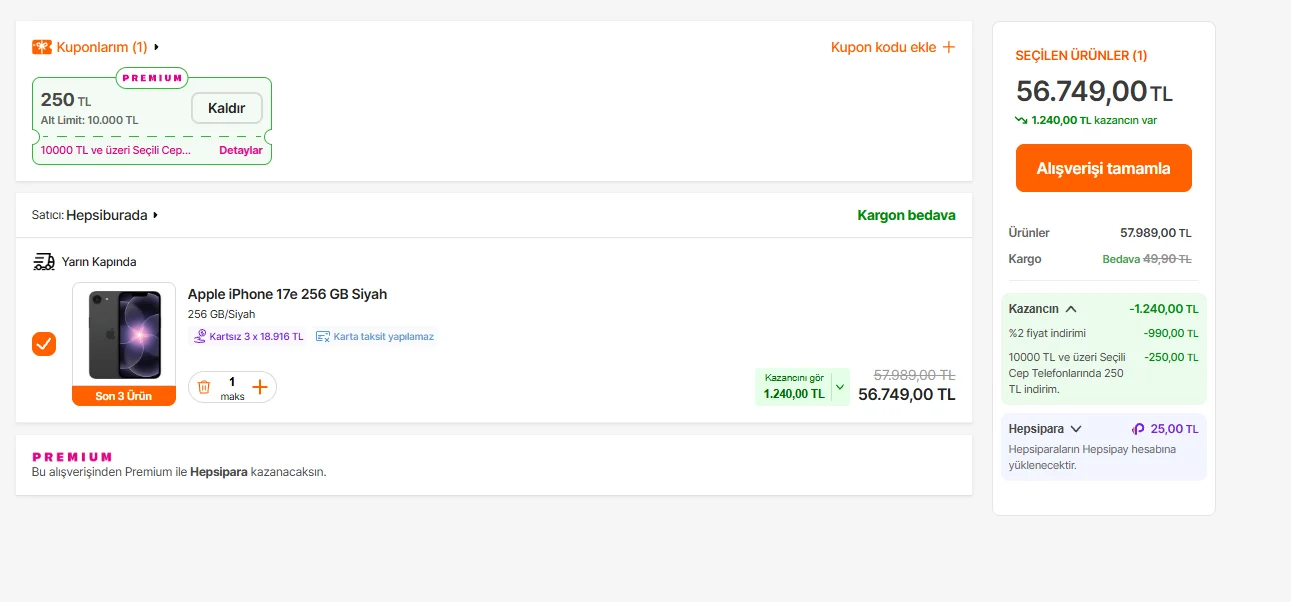Click Kargon bedava label
The width and height of the screenshot is (1291, 602).
pyautogui.click(x=906, y=215)
